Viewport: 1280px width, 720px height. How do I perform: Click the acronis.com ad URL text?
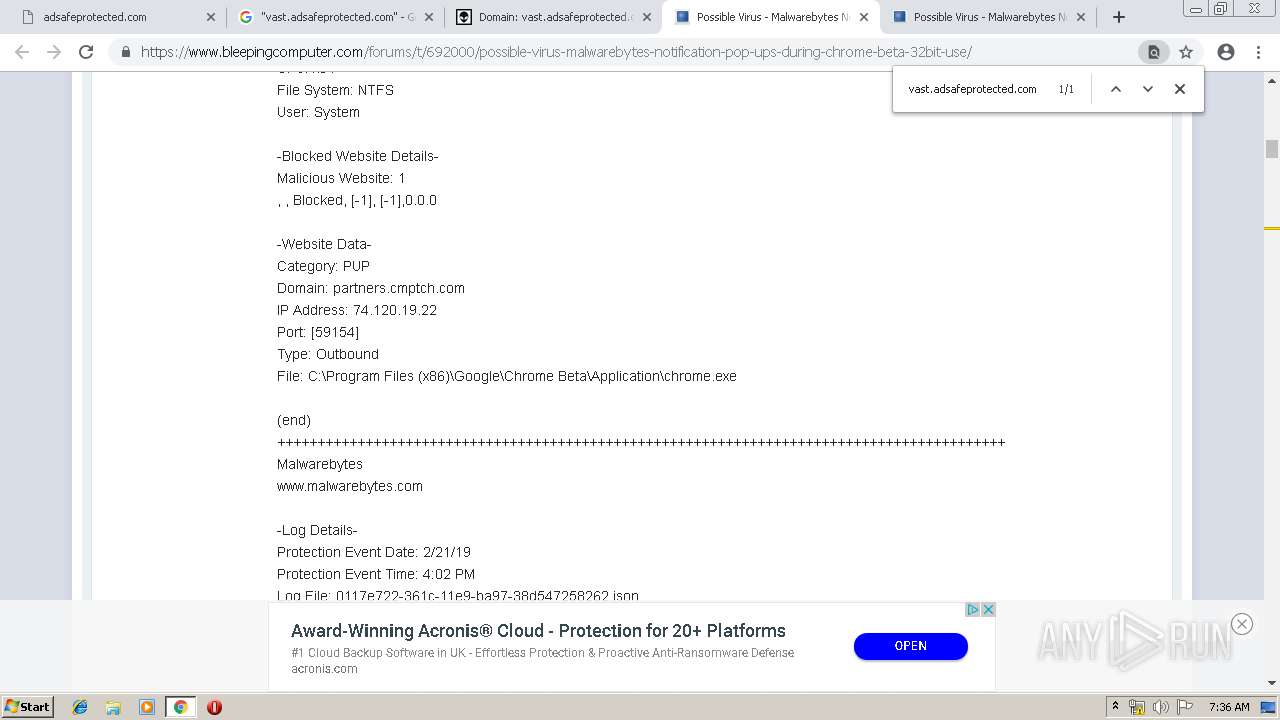point(324,669)
